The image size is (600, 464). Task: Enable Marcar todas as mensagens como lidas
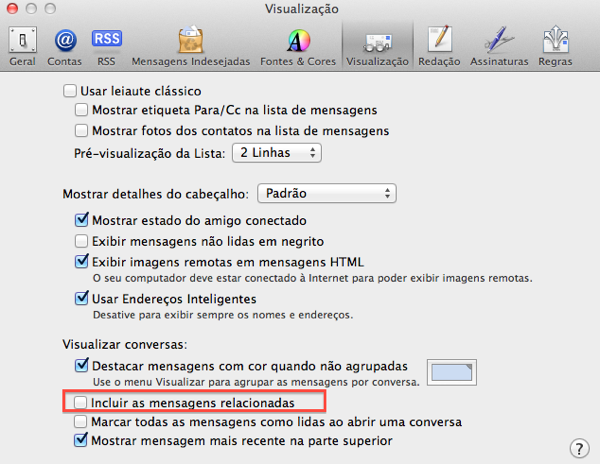[x=80, y=422]
